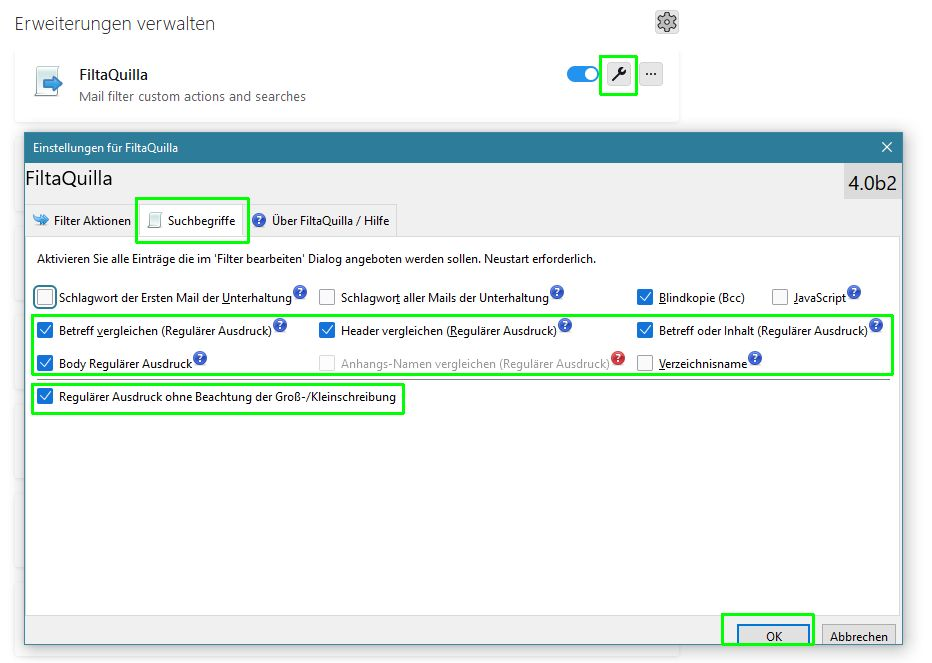The image size is (932, 663).
Task: Toggle Regulärer Ausdruck ohne Beachtung der Groß-/Kleinschreibung
Action: (x=45, y=396)
